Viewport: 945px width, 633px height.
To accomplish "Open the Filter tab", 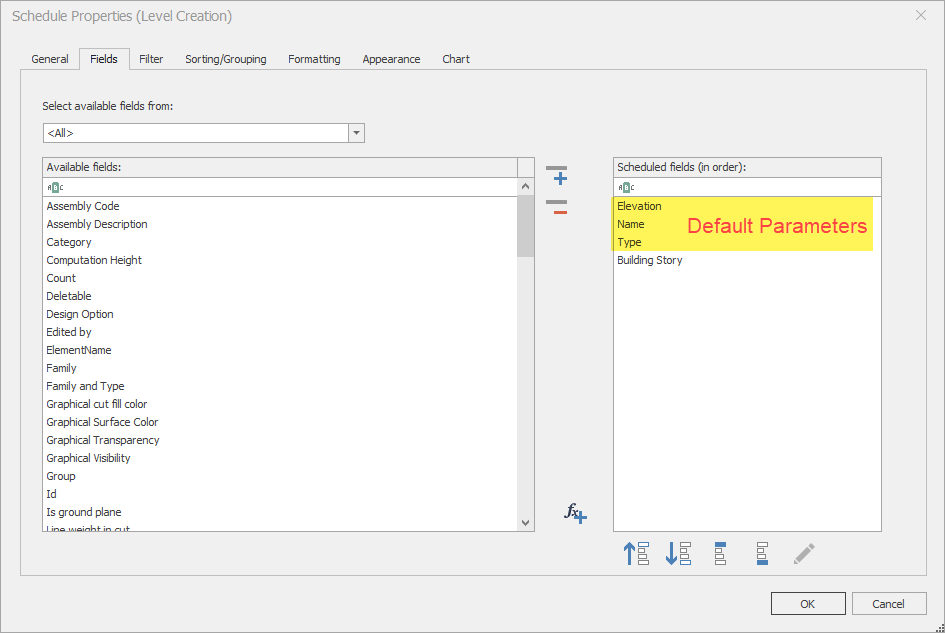I will (151, 59).
